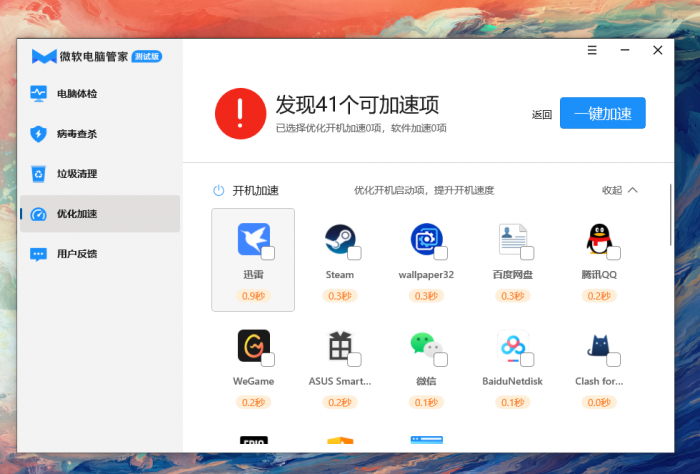Click the 0.1秒 badge under BaiduNetdisk

pos(512,403)
